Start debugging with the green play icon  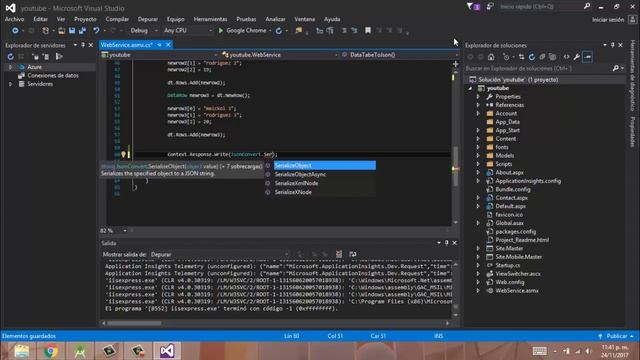[221, 31]
